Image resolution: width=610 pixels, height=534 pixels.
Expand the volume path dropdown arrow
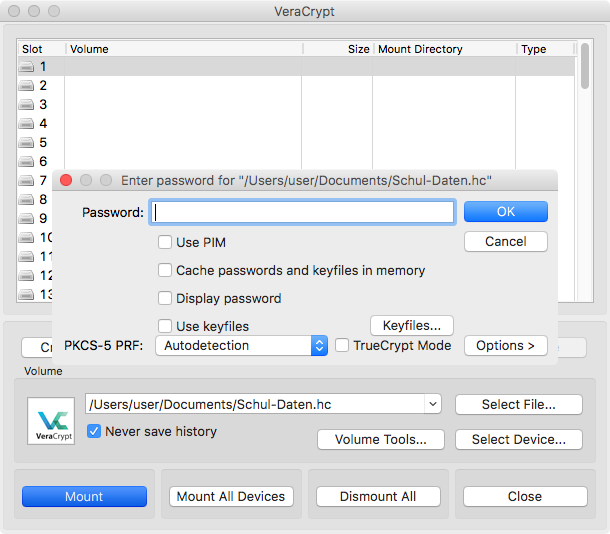pos(432,404)
